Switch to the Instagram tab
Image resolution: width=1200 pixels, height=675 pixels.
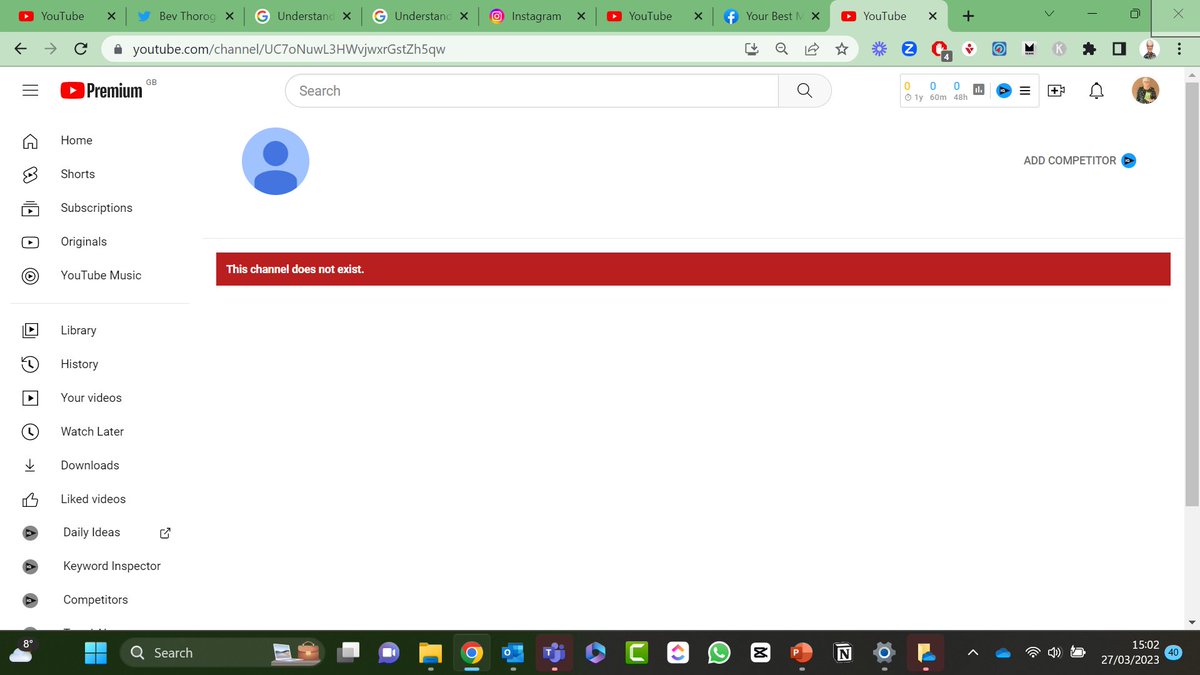point(537,16)
